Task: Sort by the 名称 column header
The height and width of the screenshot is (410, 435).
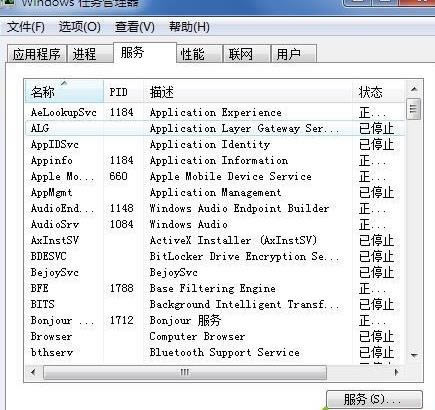Action: (x=64, y=91)
